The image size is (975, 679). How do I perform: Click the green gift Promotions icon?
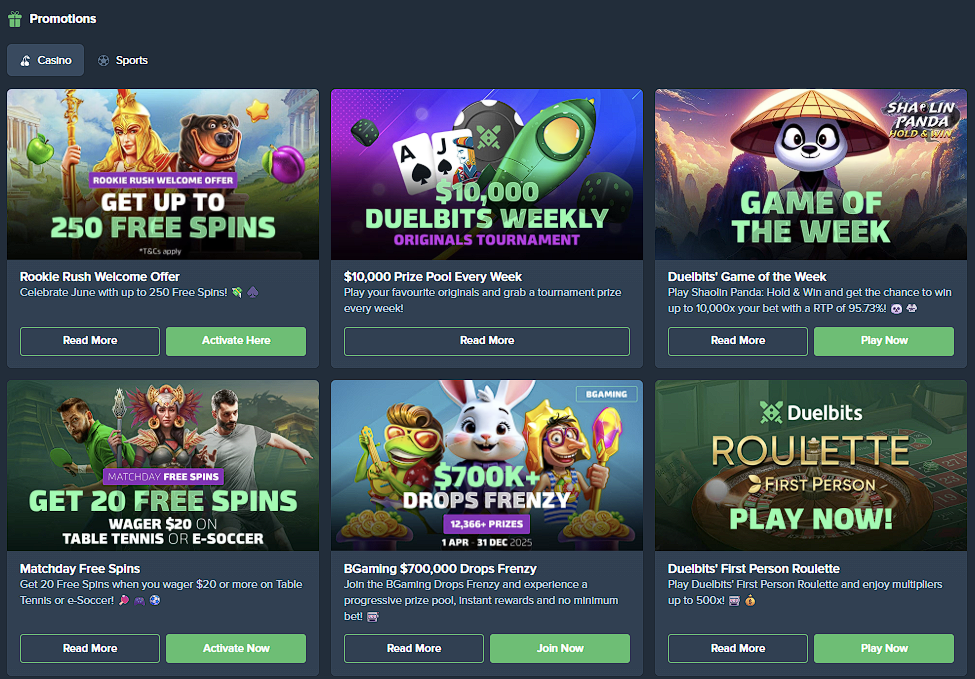coord(15,19)
